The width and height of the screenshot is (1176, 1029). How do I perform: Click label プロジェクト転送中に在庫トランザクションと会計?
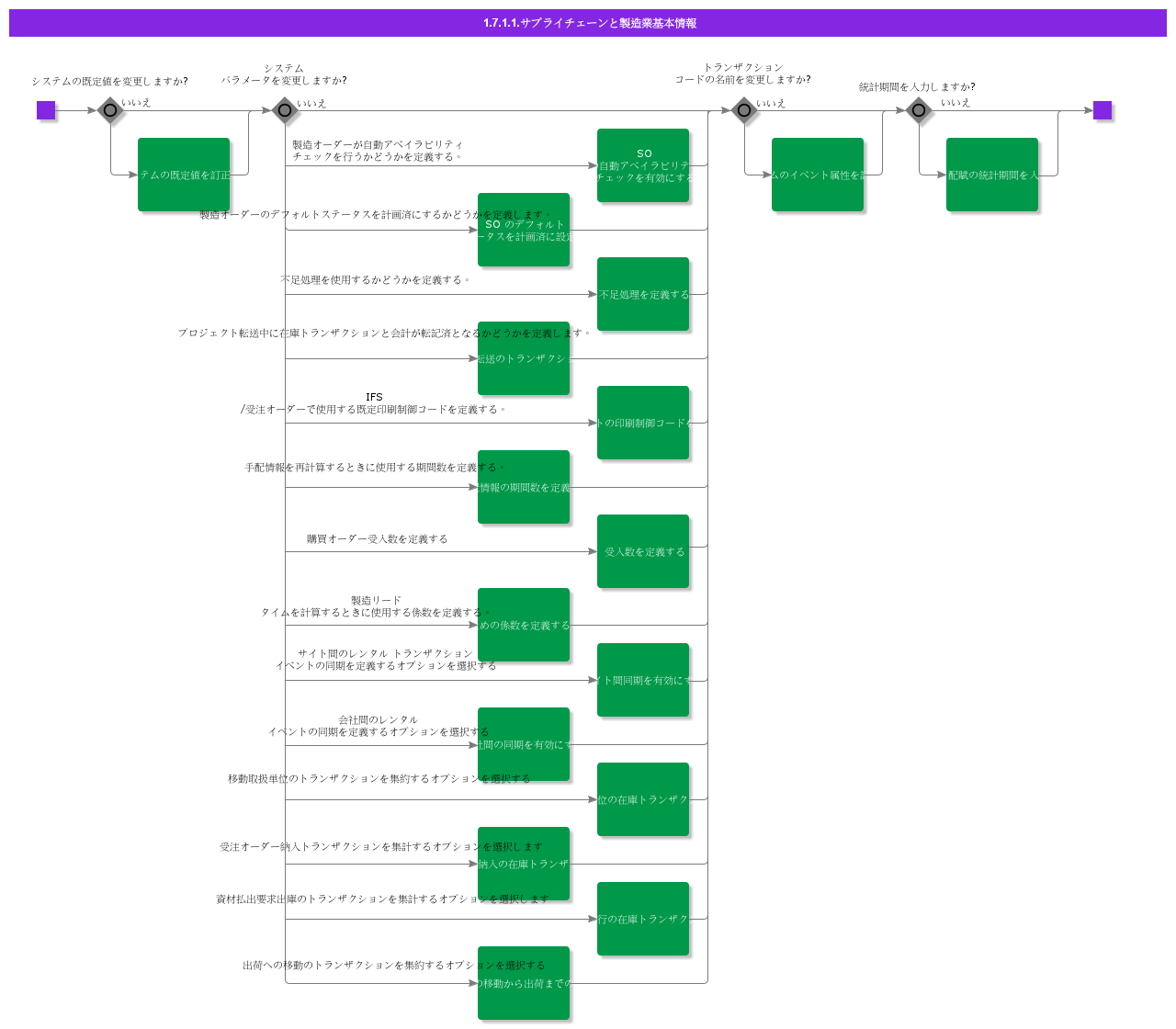[x=385, y=333]
